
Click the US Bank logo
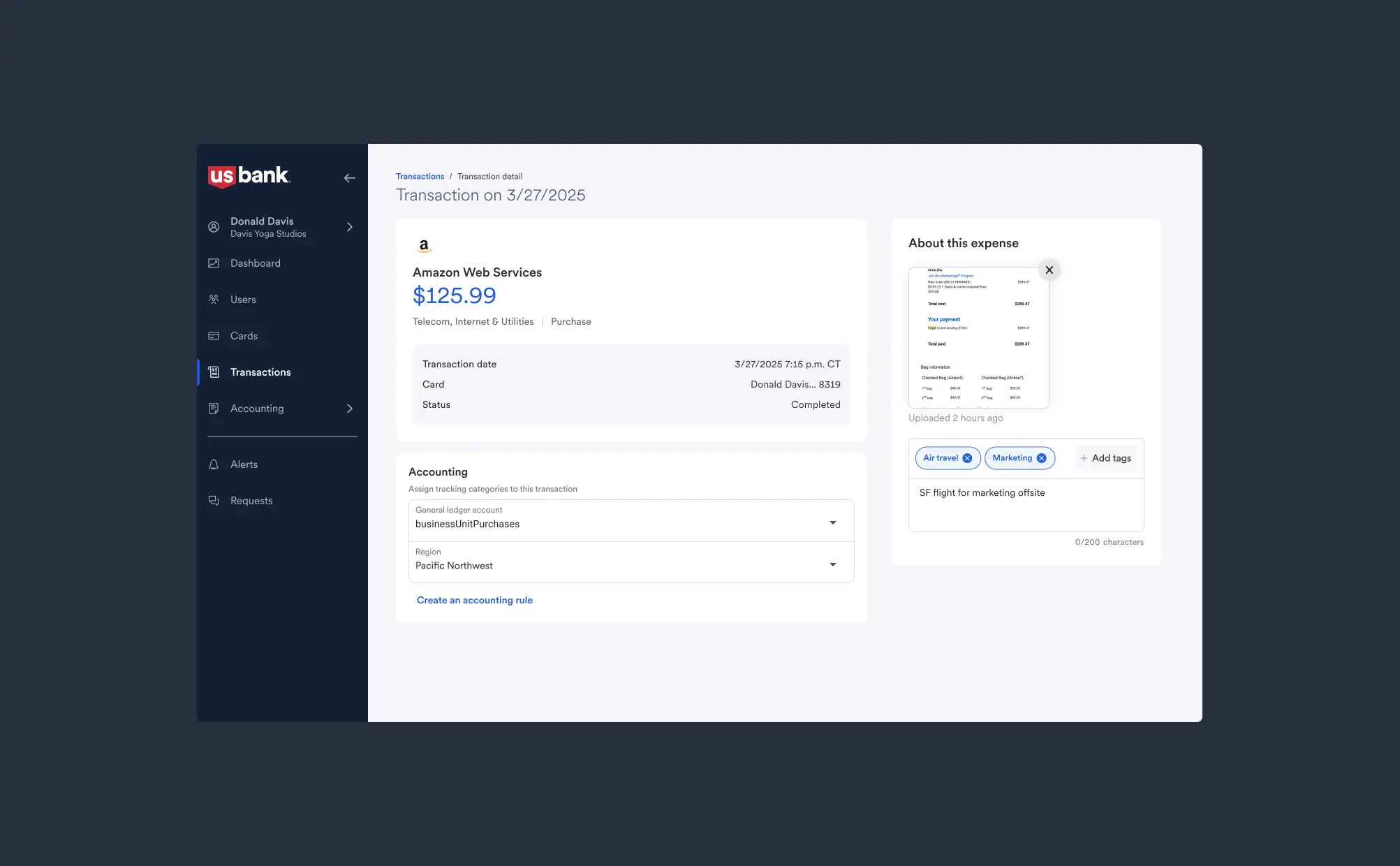coord(249,176)
